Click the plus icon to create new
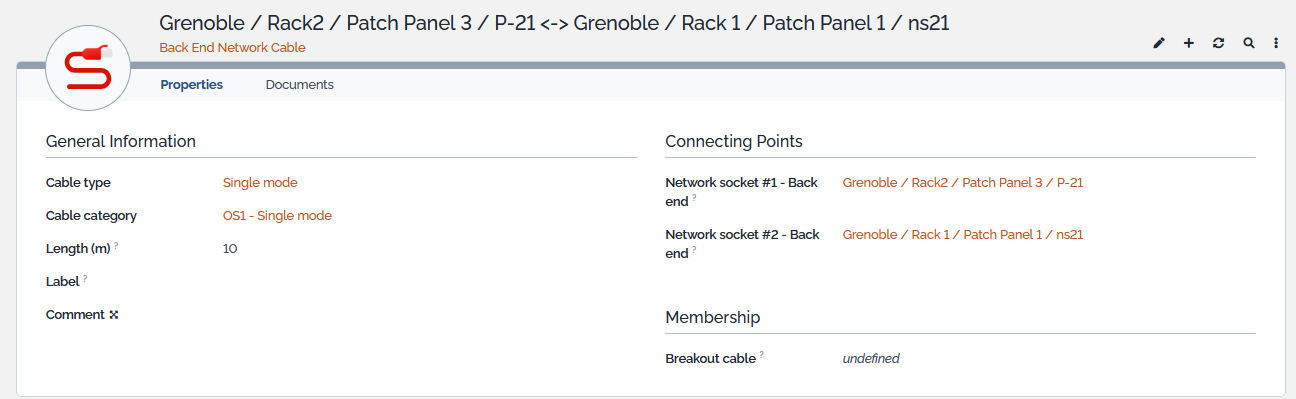This screenshot has height=399, width=1296. coord(1189,43)
